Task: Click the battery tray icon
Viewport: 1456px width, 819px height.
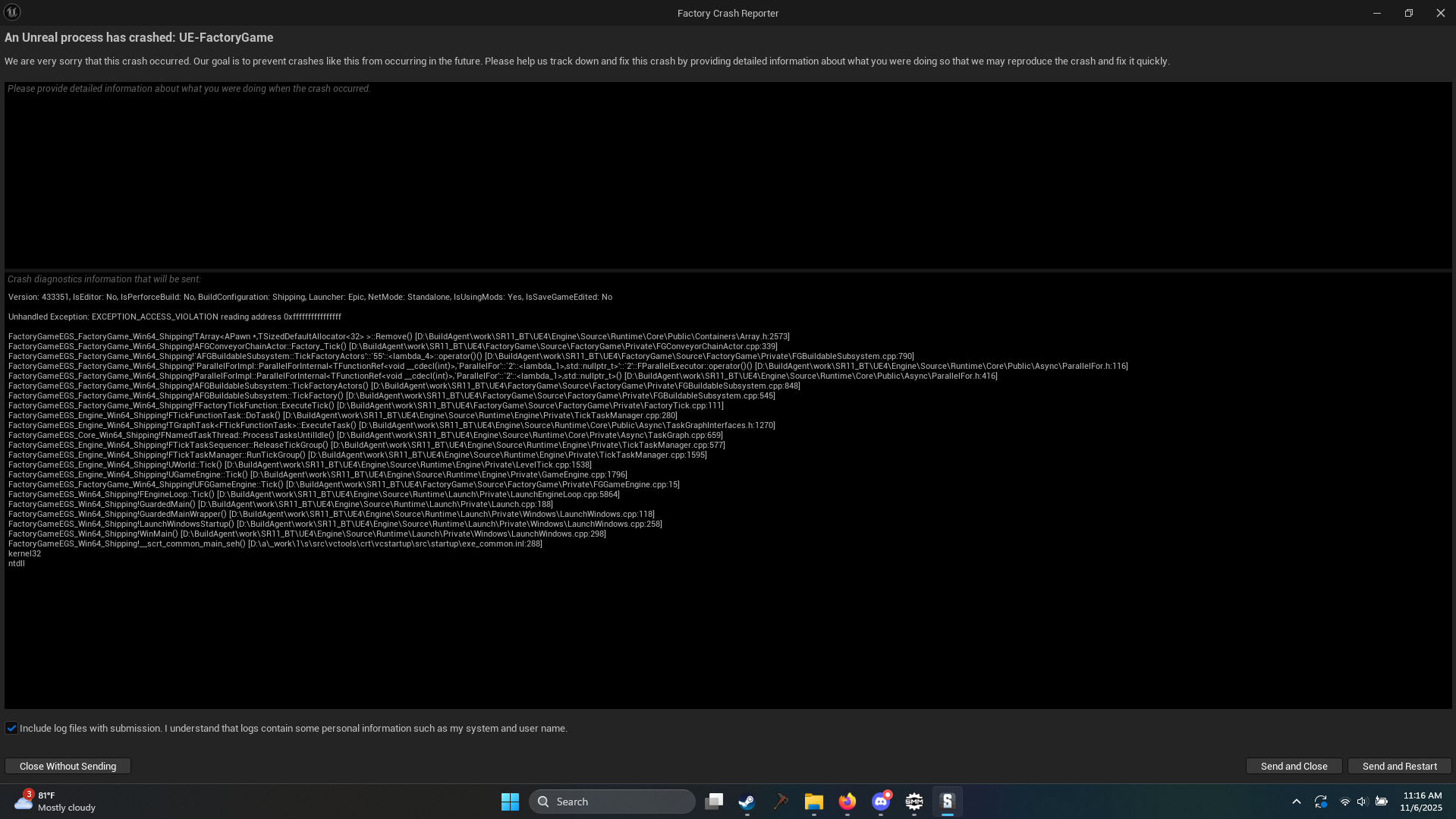Action: click(1381, 802)
